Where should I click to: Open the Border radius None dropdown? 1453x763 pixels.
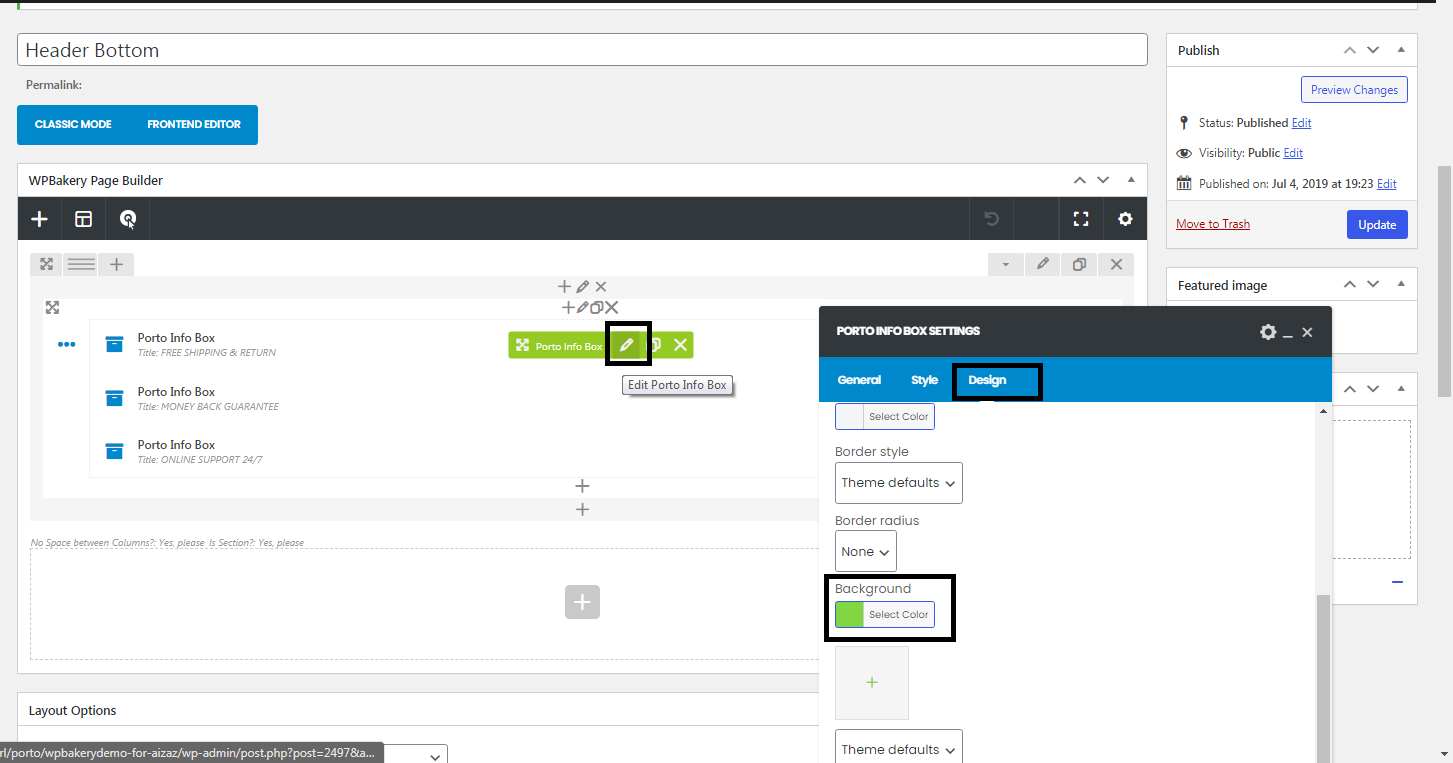(866, 552)
